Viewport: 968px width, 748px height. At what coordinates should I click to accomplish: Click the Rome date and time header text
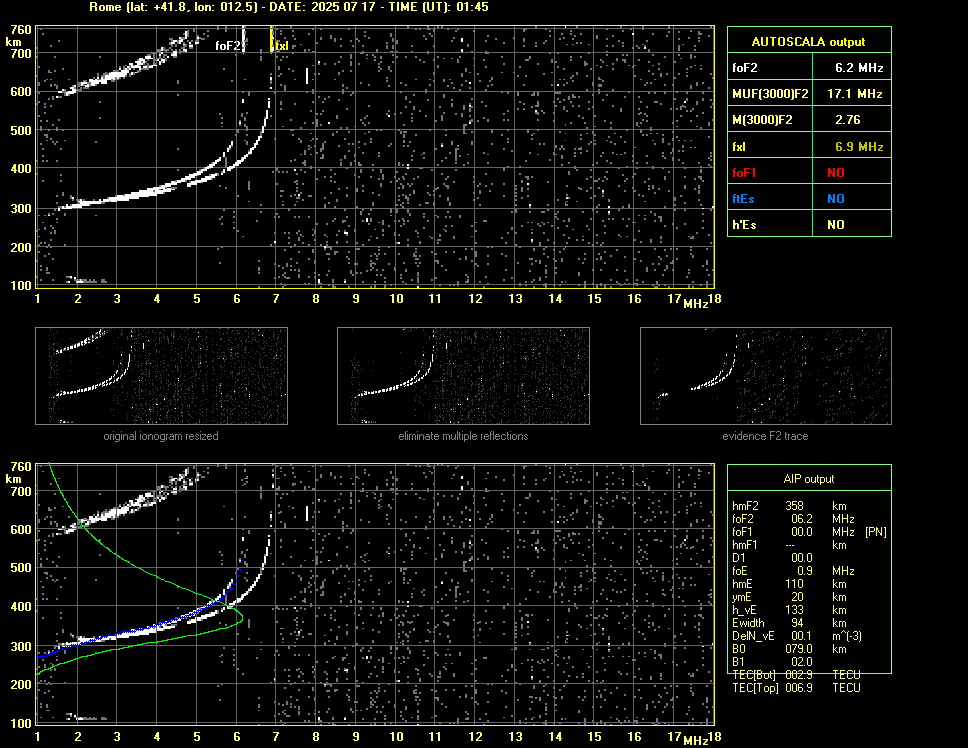pos(289,7)
